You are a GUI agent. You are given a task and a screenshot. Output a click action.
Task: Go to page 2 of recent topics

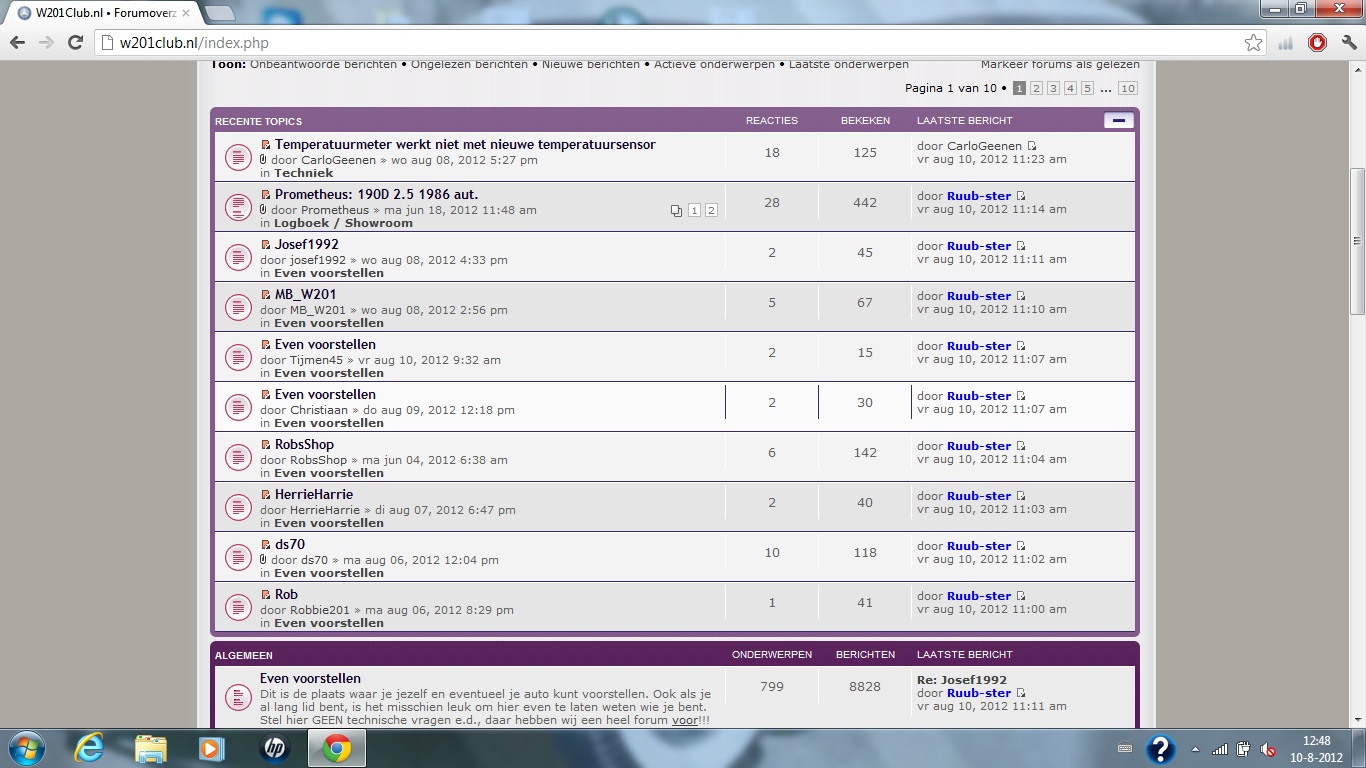[1036, 88]
